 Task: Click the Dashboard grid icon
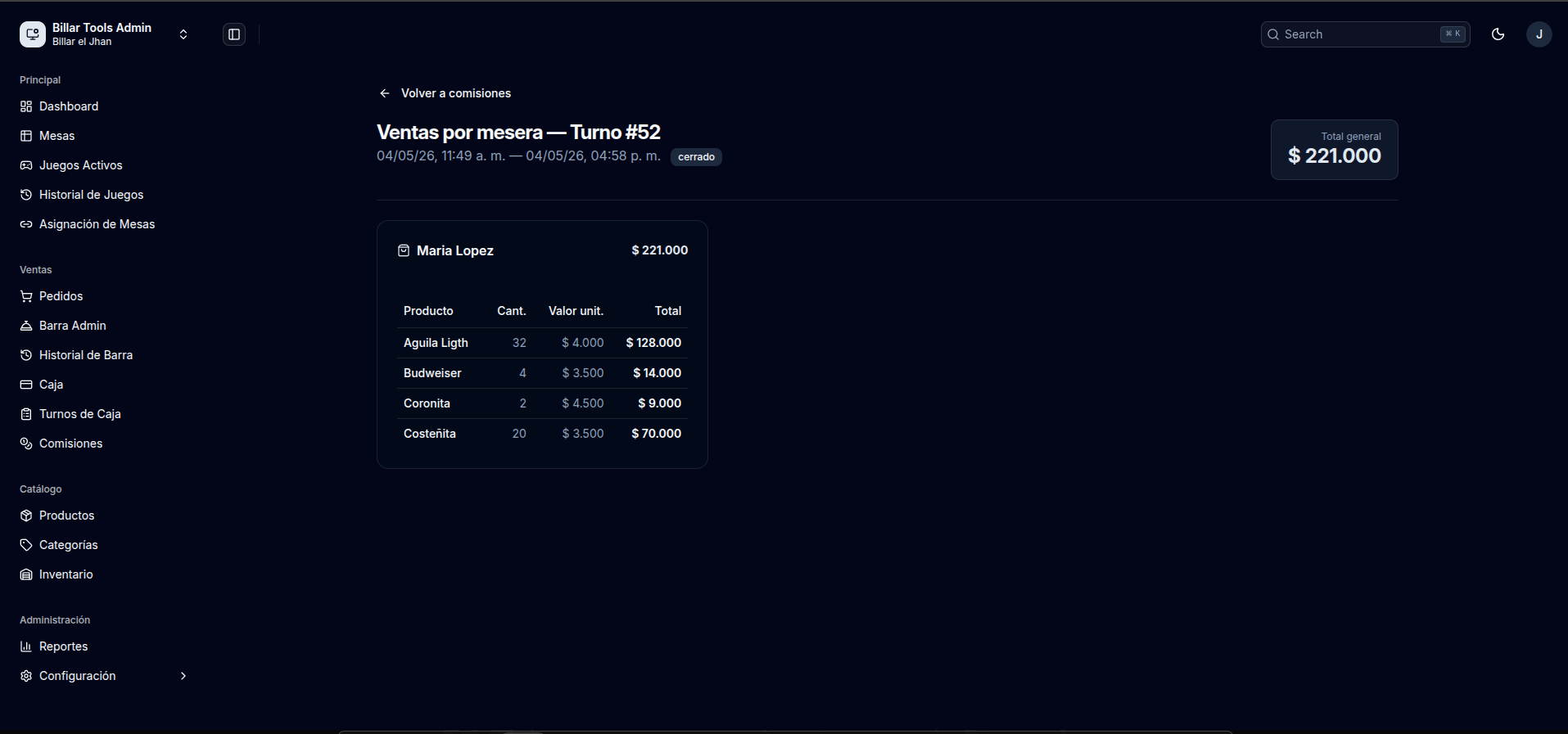pyautogui.click(x=26, y=106)
